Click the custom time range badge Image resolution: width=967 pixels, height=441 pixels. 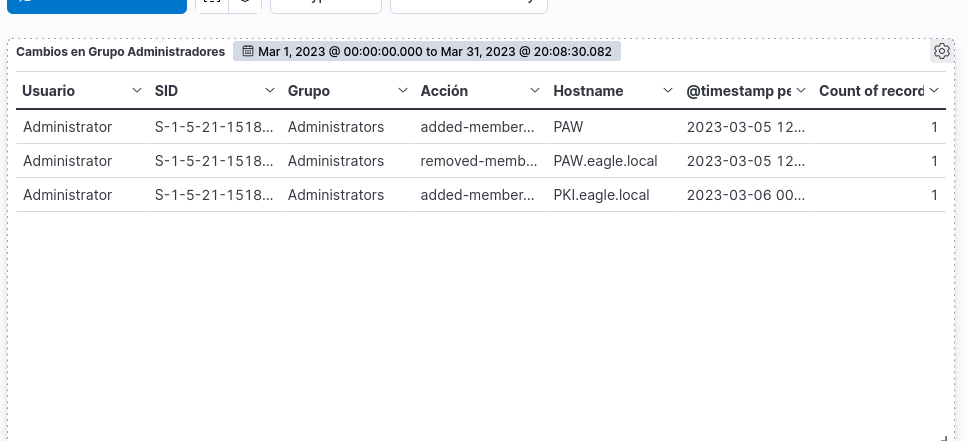[428, 51]
